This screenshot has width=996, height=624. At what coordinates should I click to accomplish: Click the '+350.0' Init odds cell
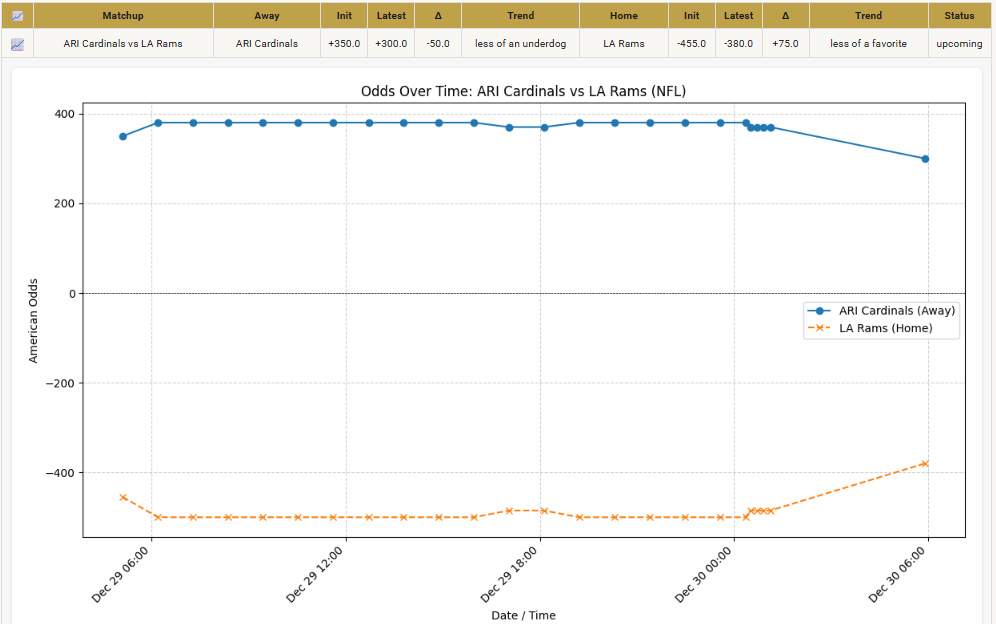click(x=343, y=43)
